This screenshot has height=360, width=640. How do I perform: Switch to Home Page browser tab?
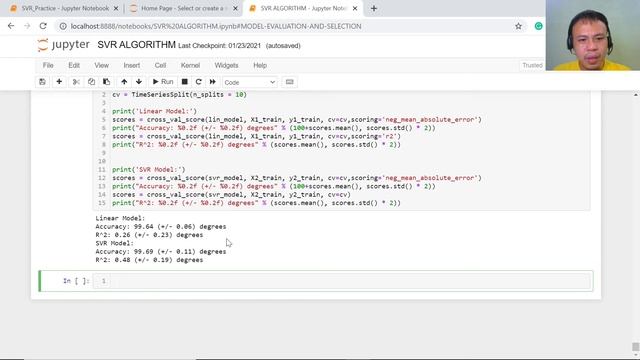tap(183, 8)
